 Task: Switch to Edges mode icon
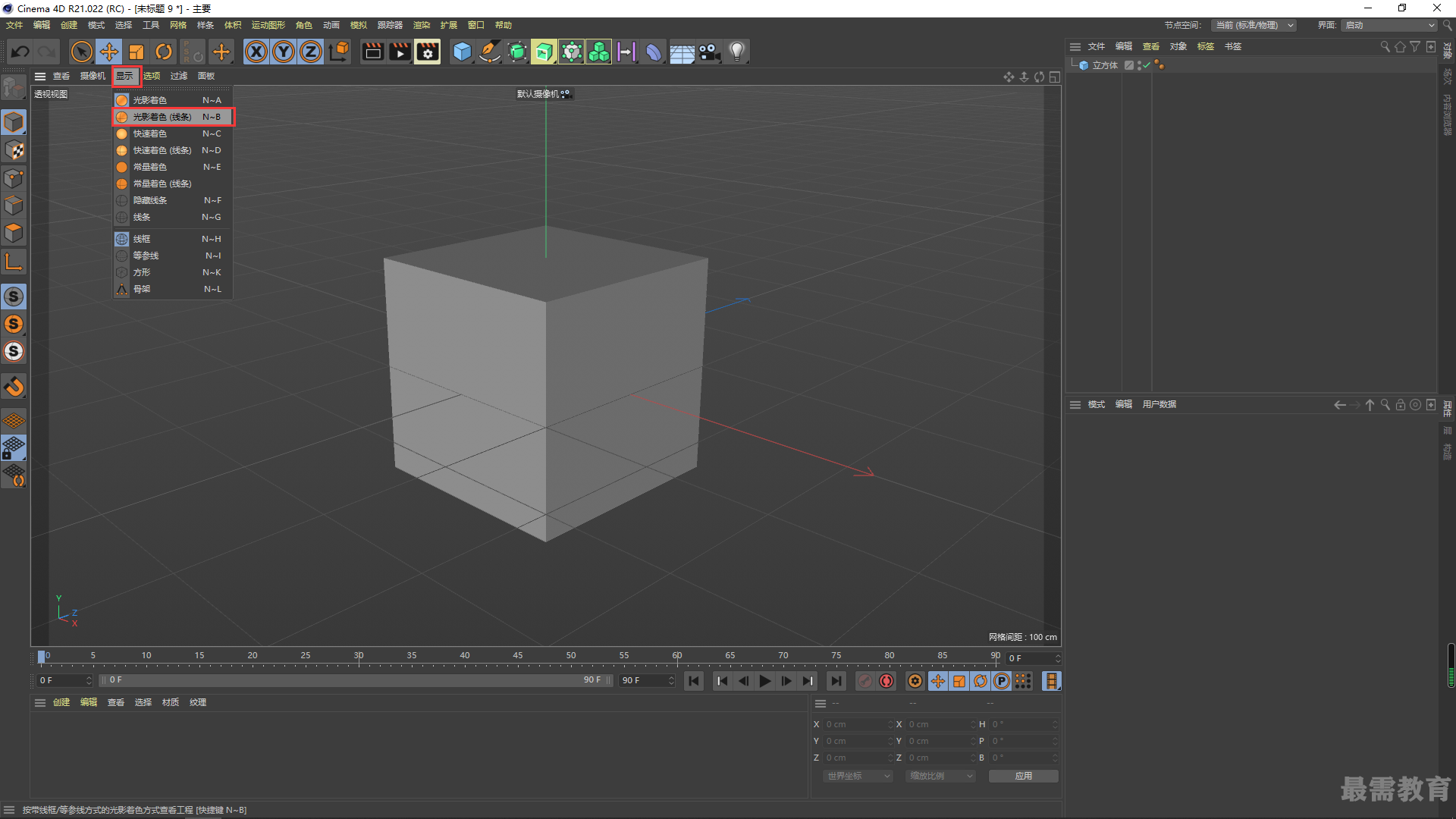tap(14, 206)
